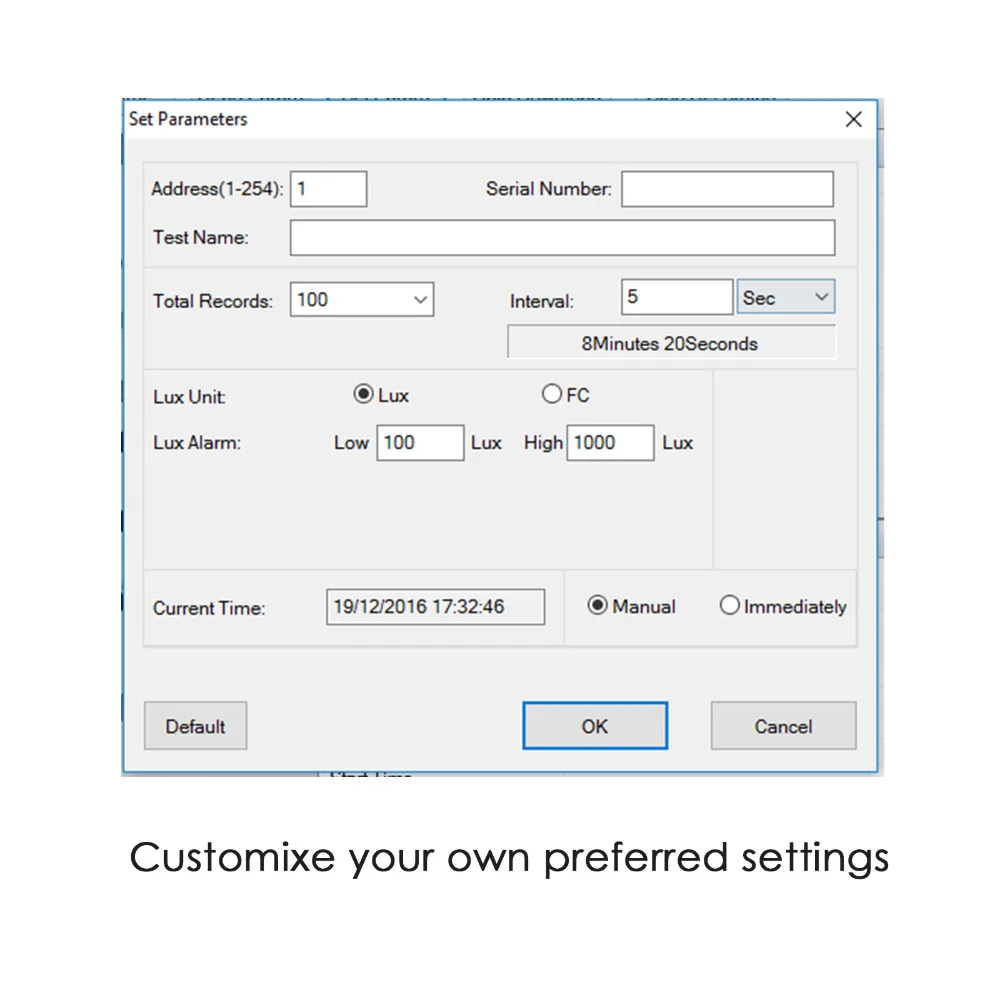Switch lux unit to FC

[552, 394]
